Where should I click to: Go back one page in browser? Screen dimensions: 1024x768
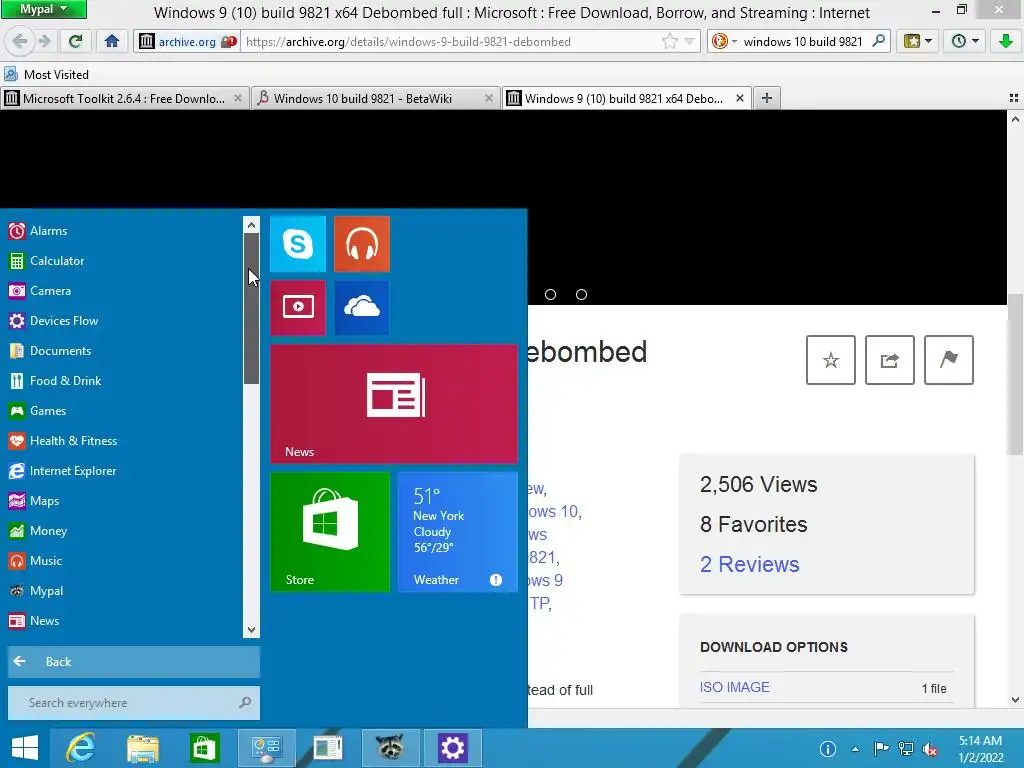point(20,42)
